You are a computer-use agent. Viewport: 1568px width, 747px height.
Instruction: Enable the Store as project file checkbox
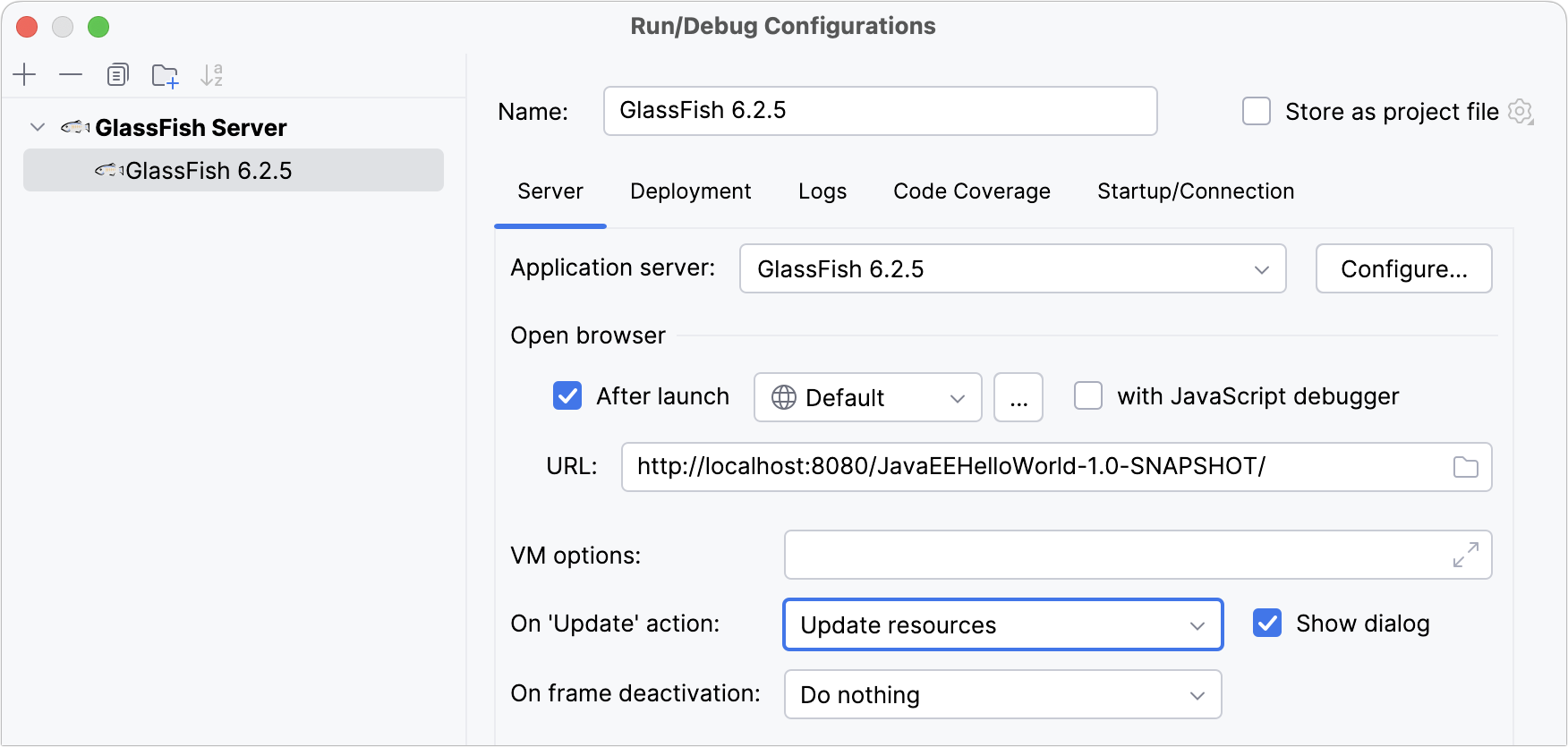click(1257, 112)
